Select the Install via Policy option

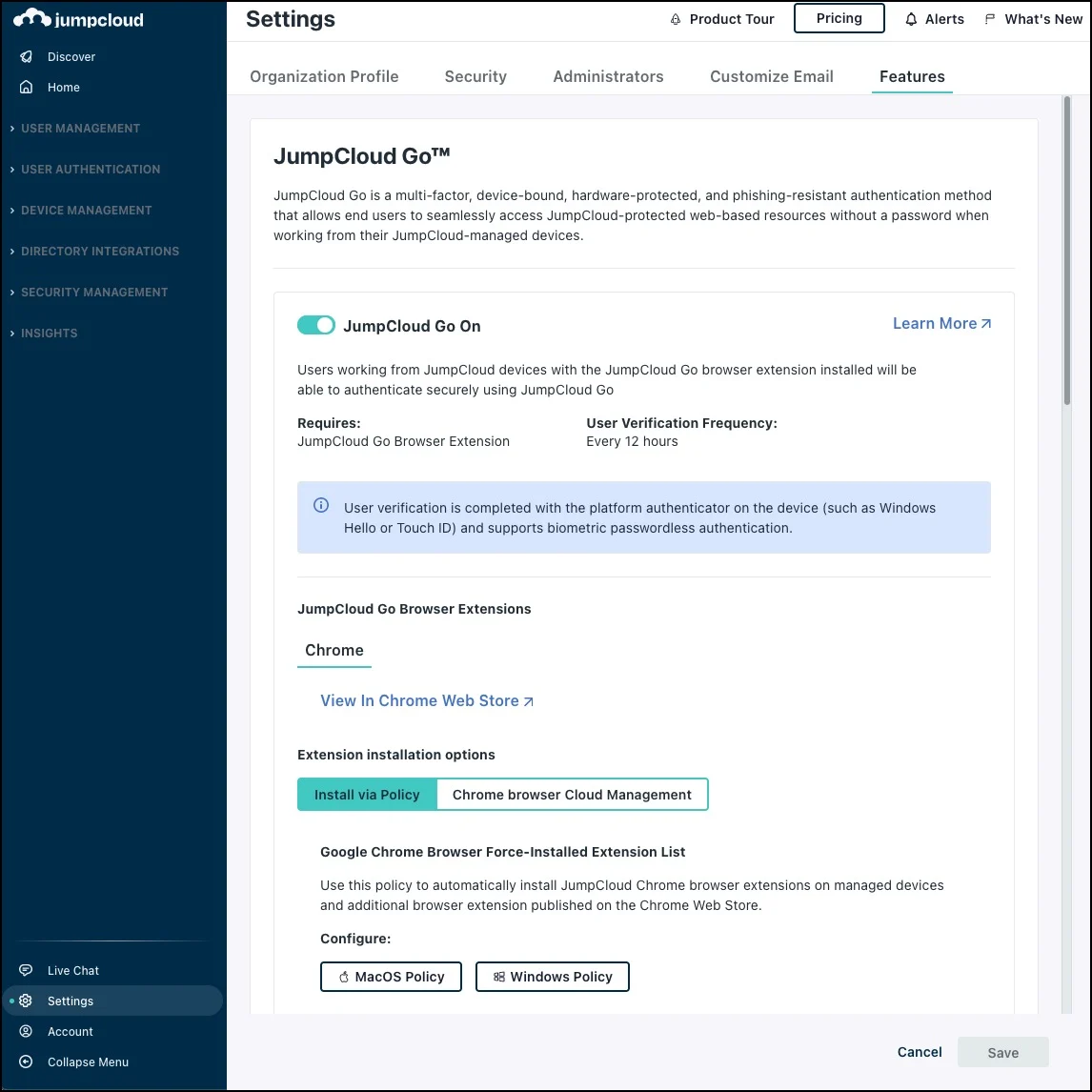coord(367,795)
